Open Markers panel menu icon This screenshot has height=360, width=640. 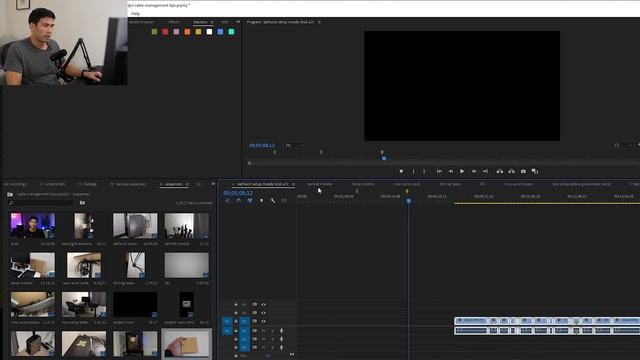(212, 22)
